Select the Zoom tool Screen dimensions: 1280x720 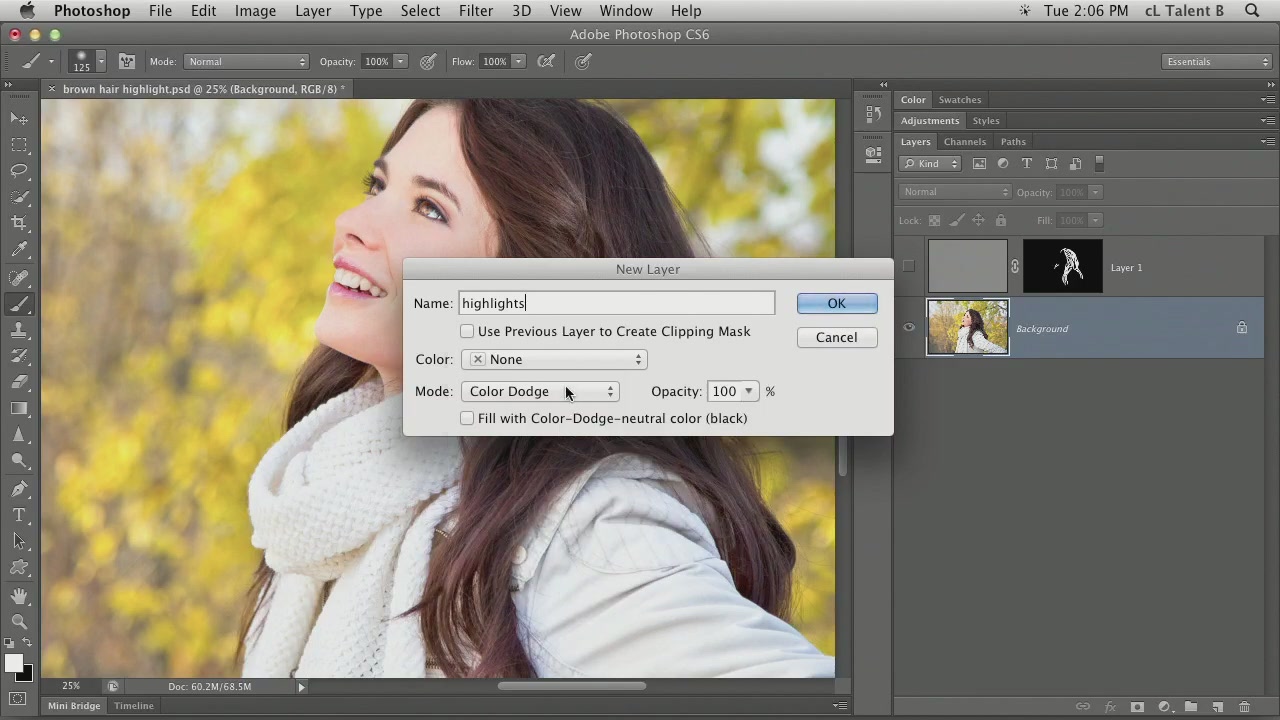(19, 622)
